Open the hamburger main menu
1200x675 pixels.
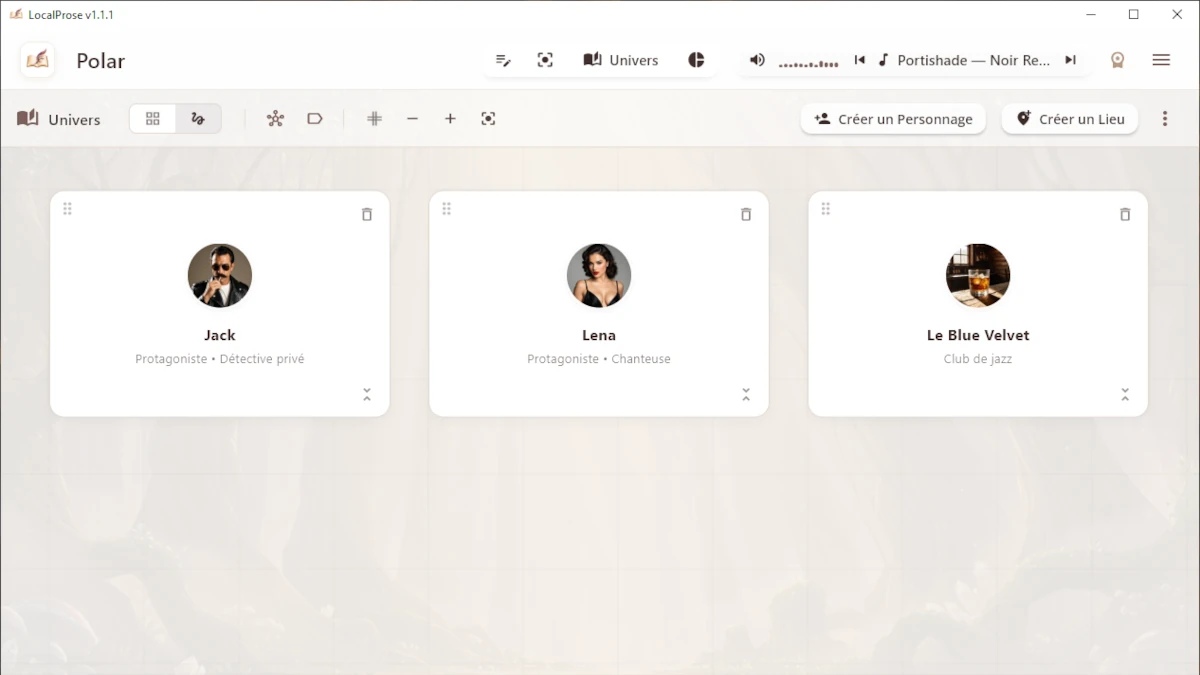point(1161,60)
